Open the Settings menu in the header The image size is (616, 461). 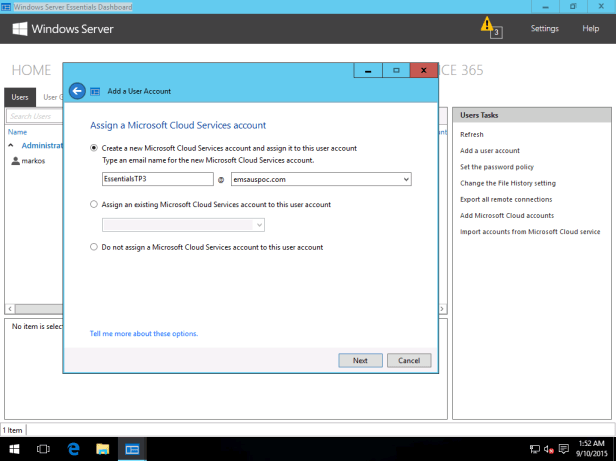544,28
